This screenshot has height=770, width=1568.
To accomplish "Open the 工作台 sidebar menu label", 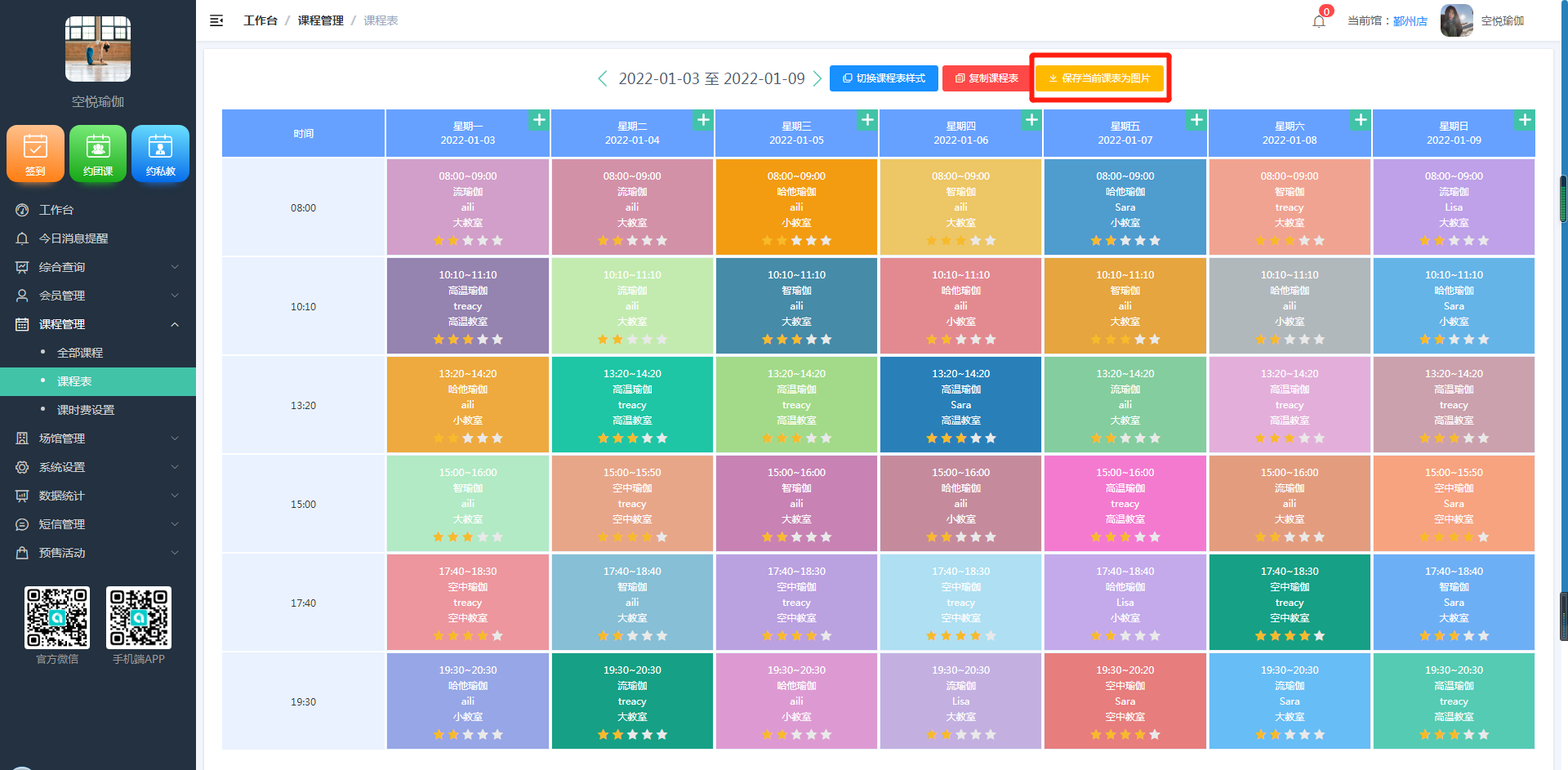I will click(56, 210).
